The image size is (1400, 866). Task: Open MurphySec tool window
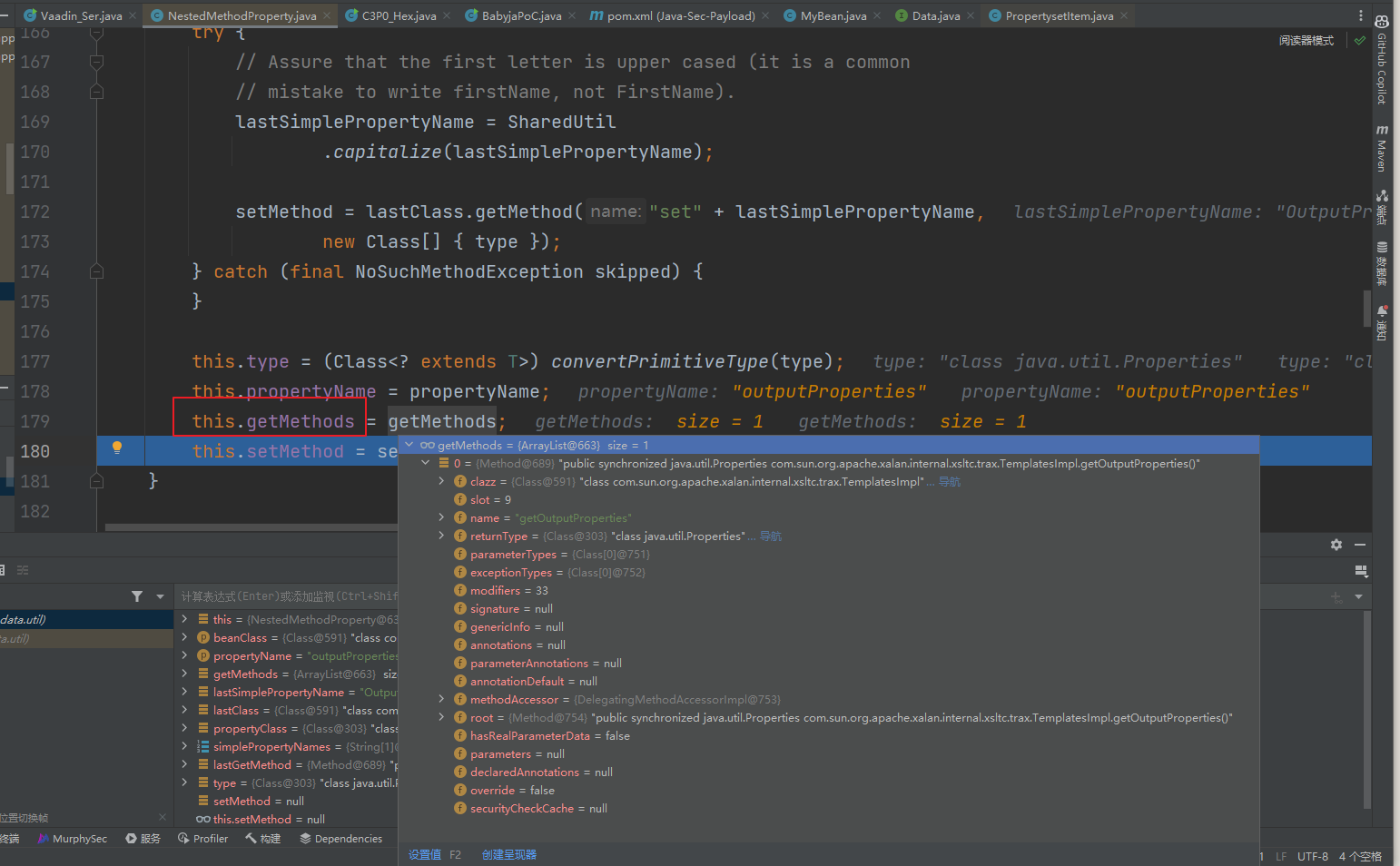73,839
